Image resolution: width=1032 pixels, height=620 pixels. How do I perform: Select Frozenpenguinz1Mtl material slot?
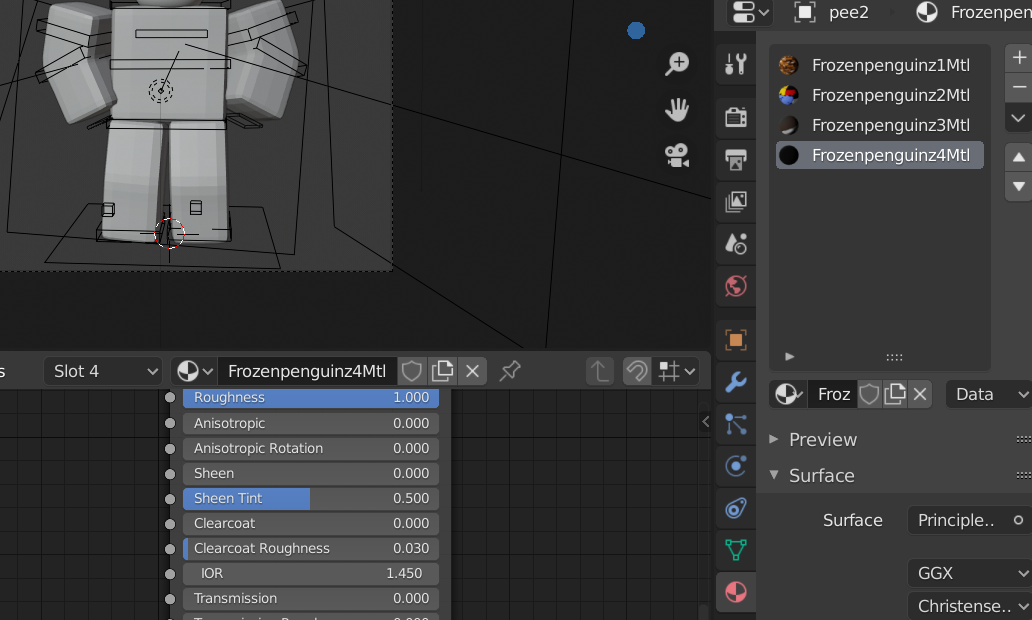[x=879, y=65]
